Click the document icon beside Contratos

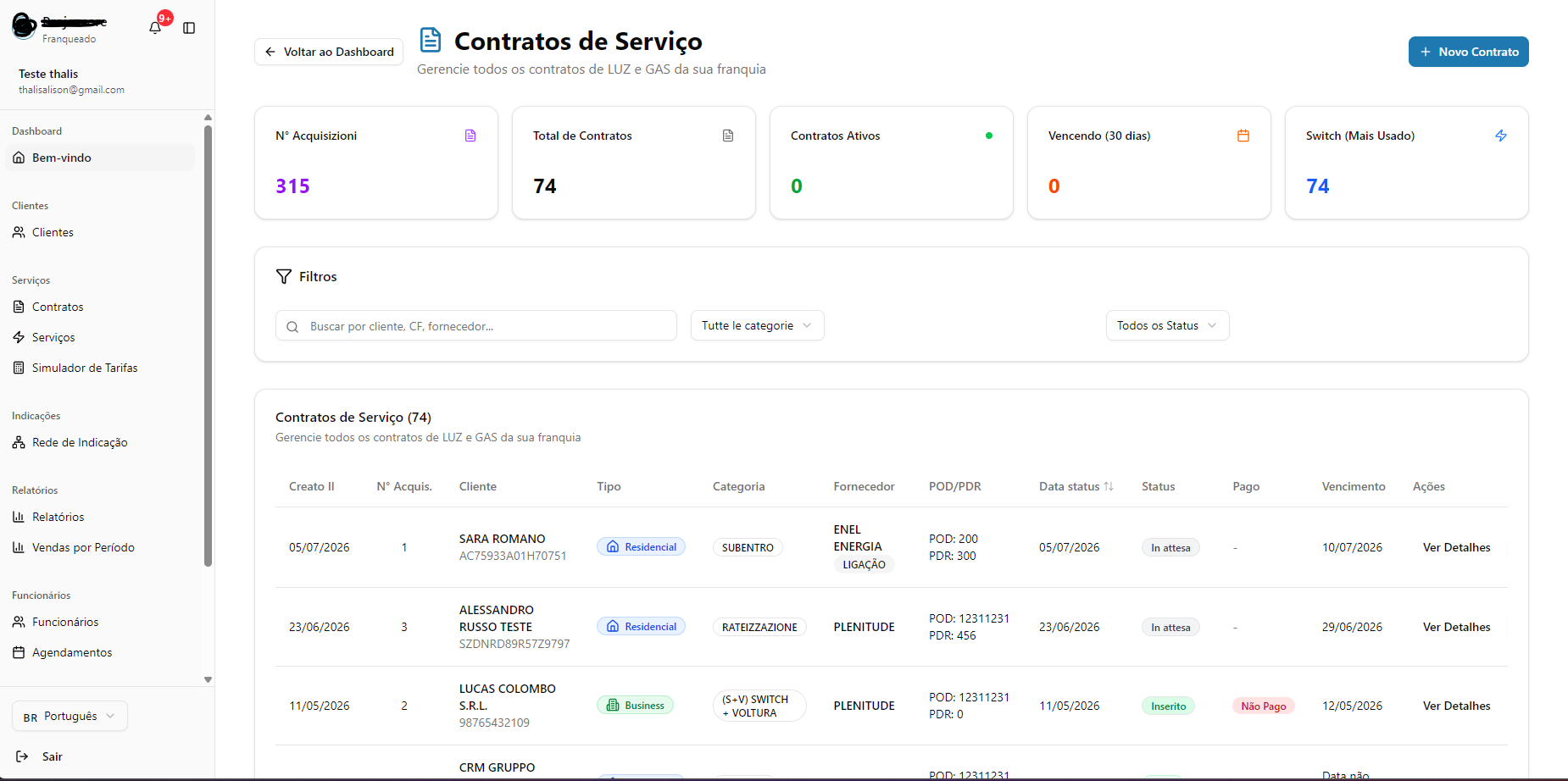[19, 307]
